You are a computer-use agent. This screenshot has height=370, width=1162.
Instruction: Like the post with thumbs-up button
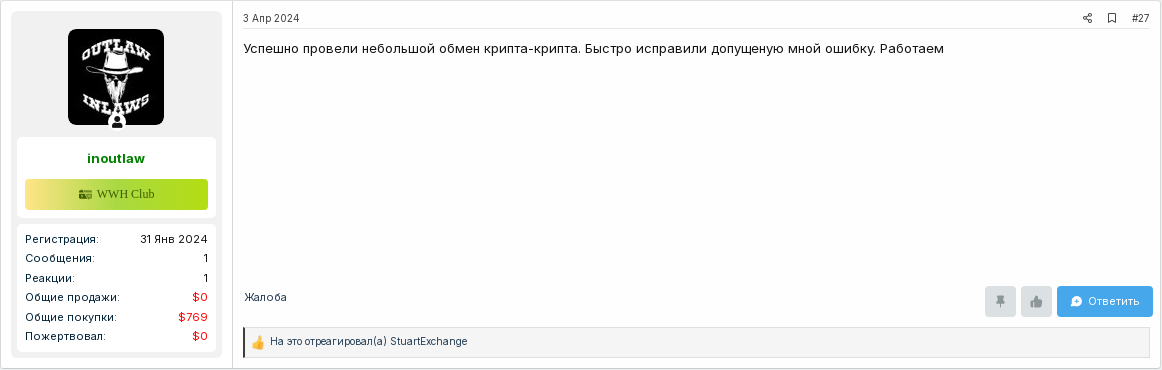pos(1036,301)
